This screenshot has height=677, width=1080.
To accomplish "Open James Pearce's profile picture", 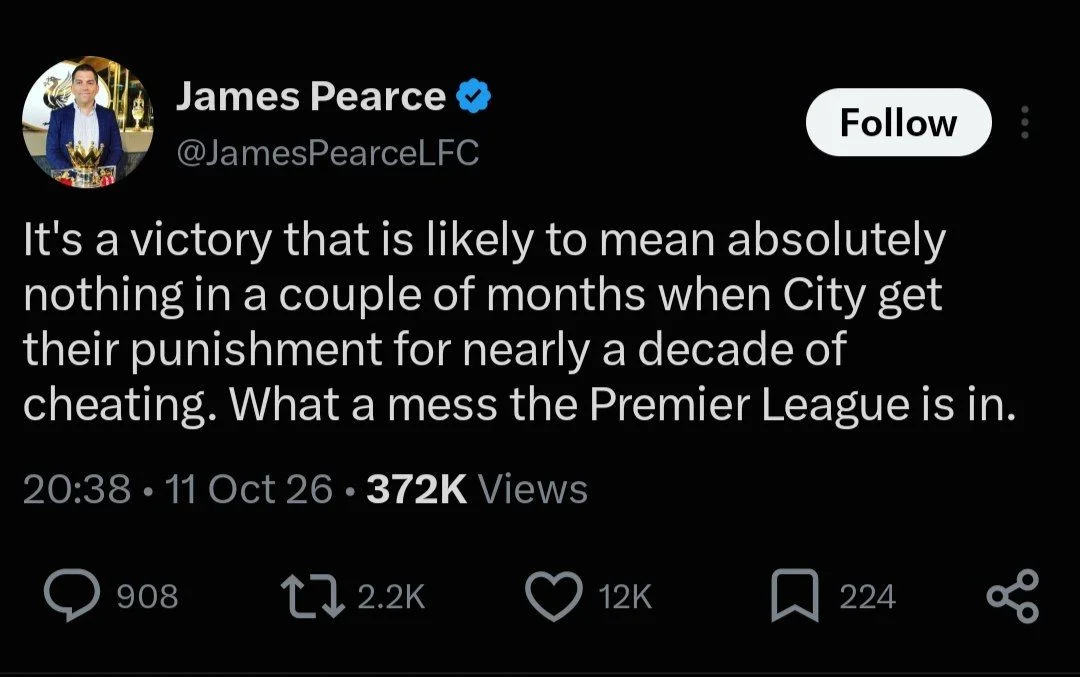I will (x=87, y=121).
